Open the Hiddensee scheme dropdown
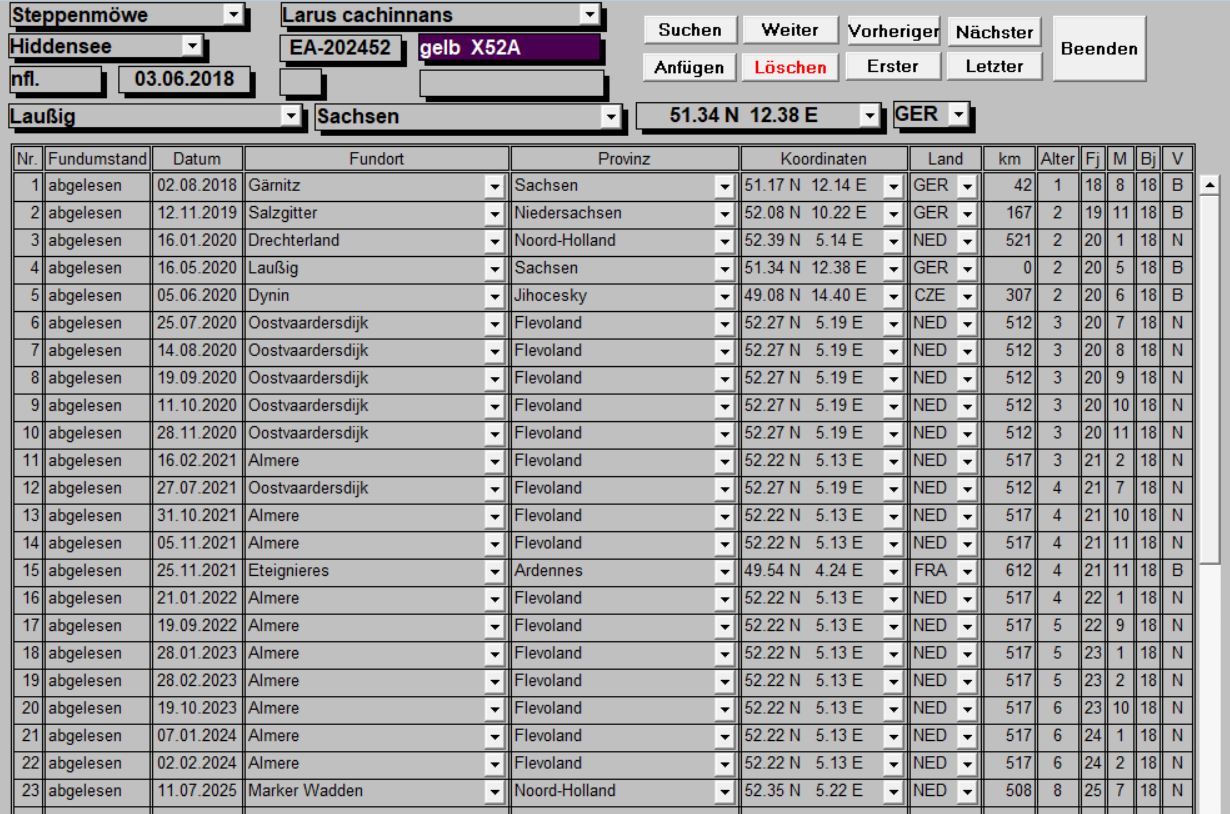Viewport: 1230px width, 814px height. pos(191,46)
